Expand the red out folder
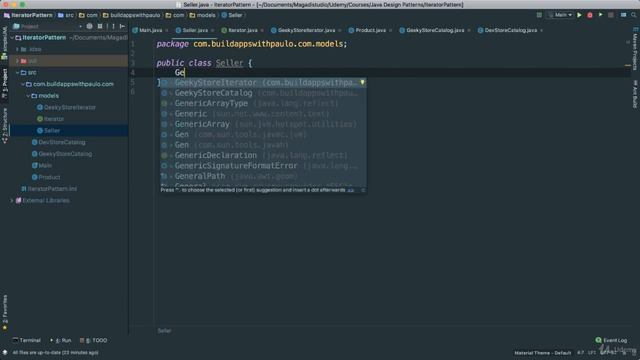The height and width of the screenshot is (360, 640). [x=17, y=61]
